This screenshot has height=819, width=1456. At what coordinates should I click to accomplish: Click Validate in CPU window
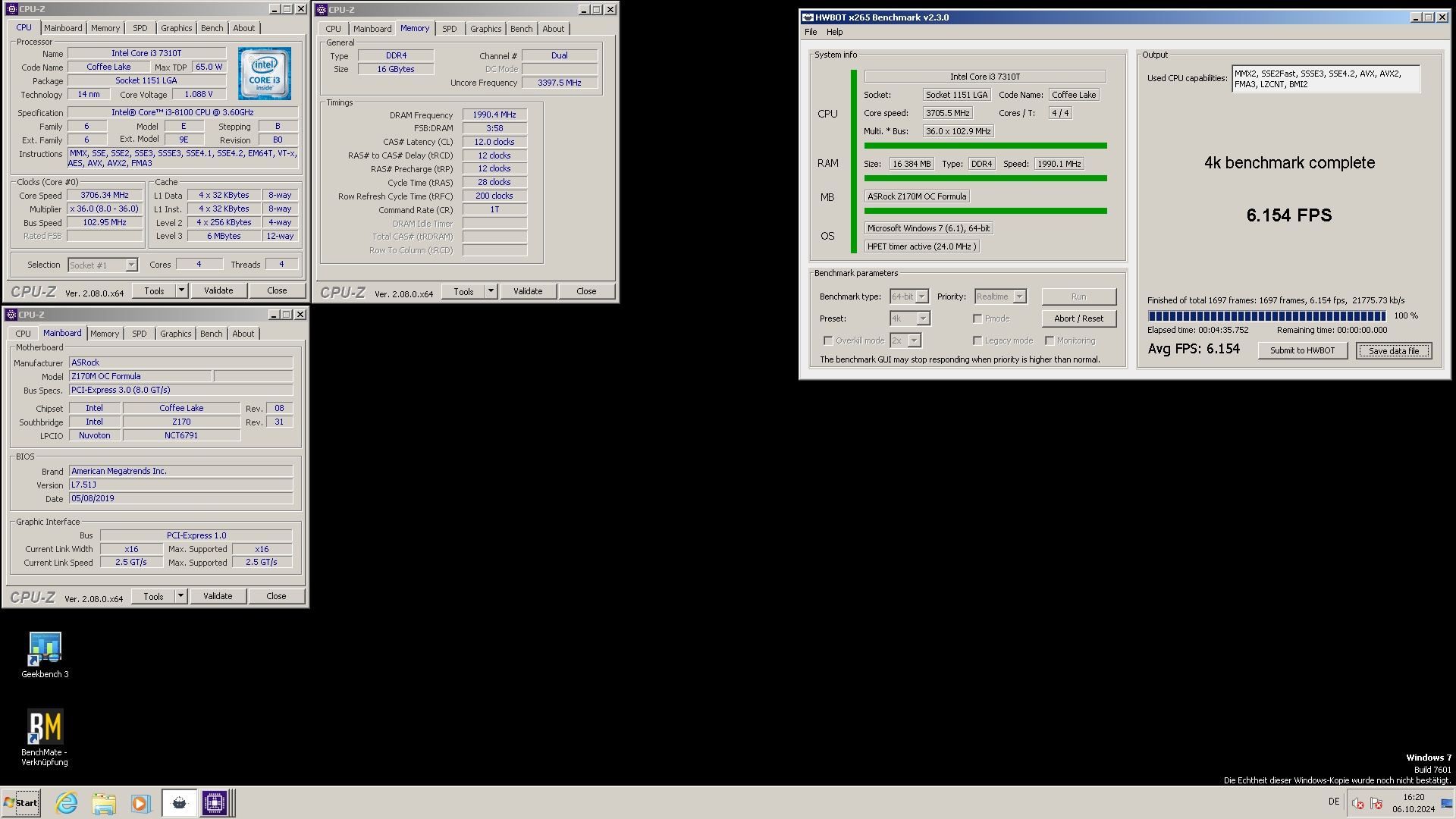coord(218,290)
